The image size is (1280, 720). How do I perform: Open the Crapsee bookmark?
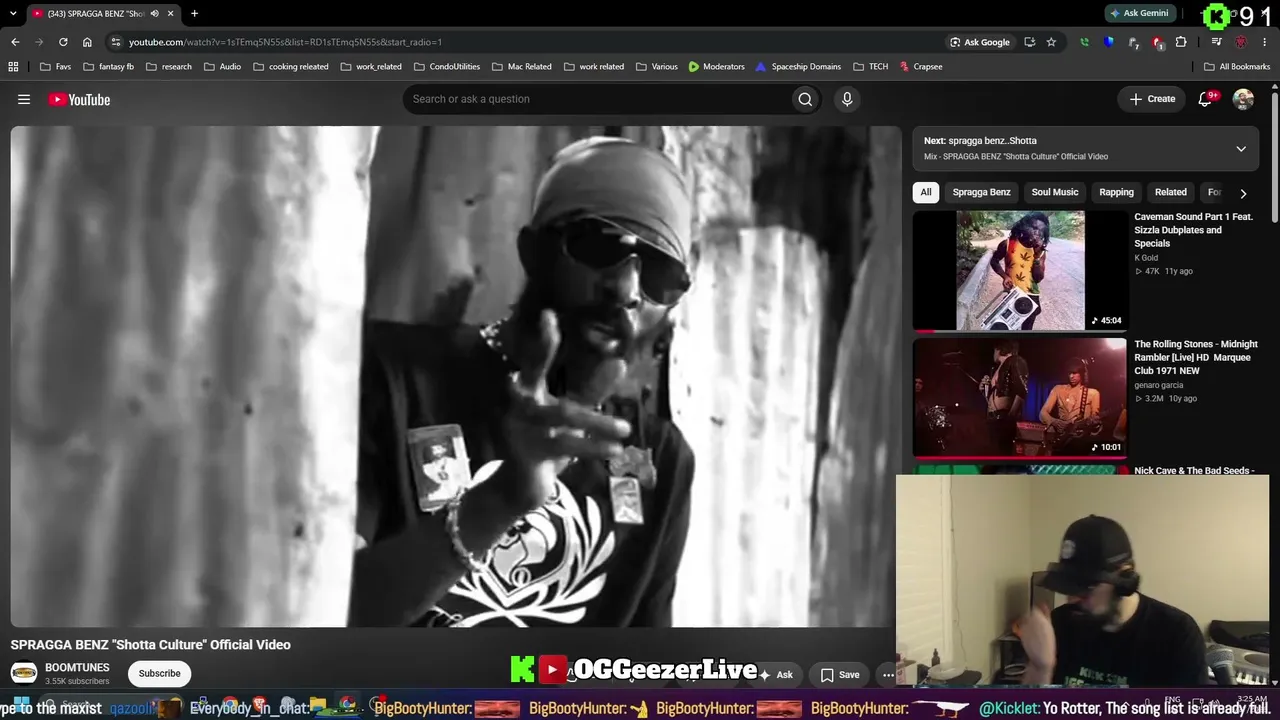[920, 67]
